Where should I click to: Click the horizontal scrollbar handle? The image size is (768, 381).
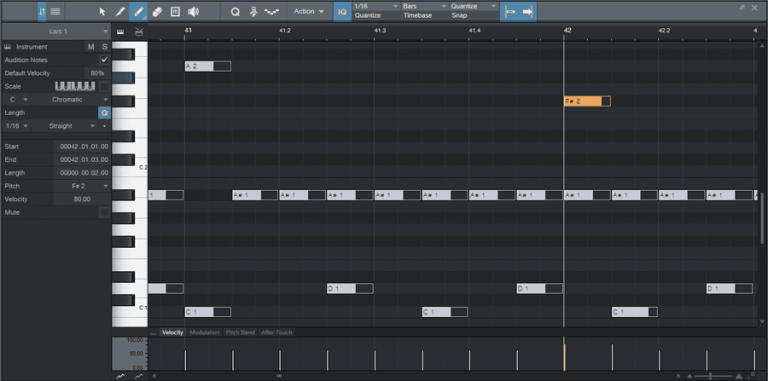(x=279, y=376)
